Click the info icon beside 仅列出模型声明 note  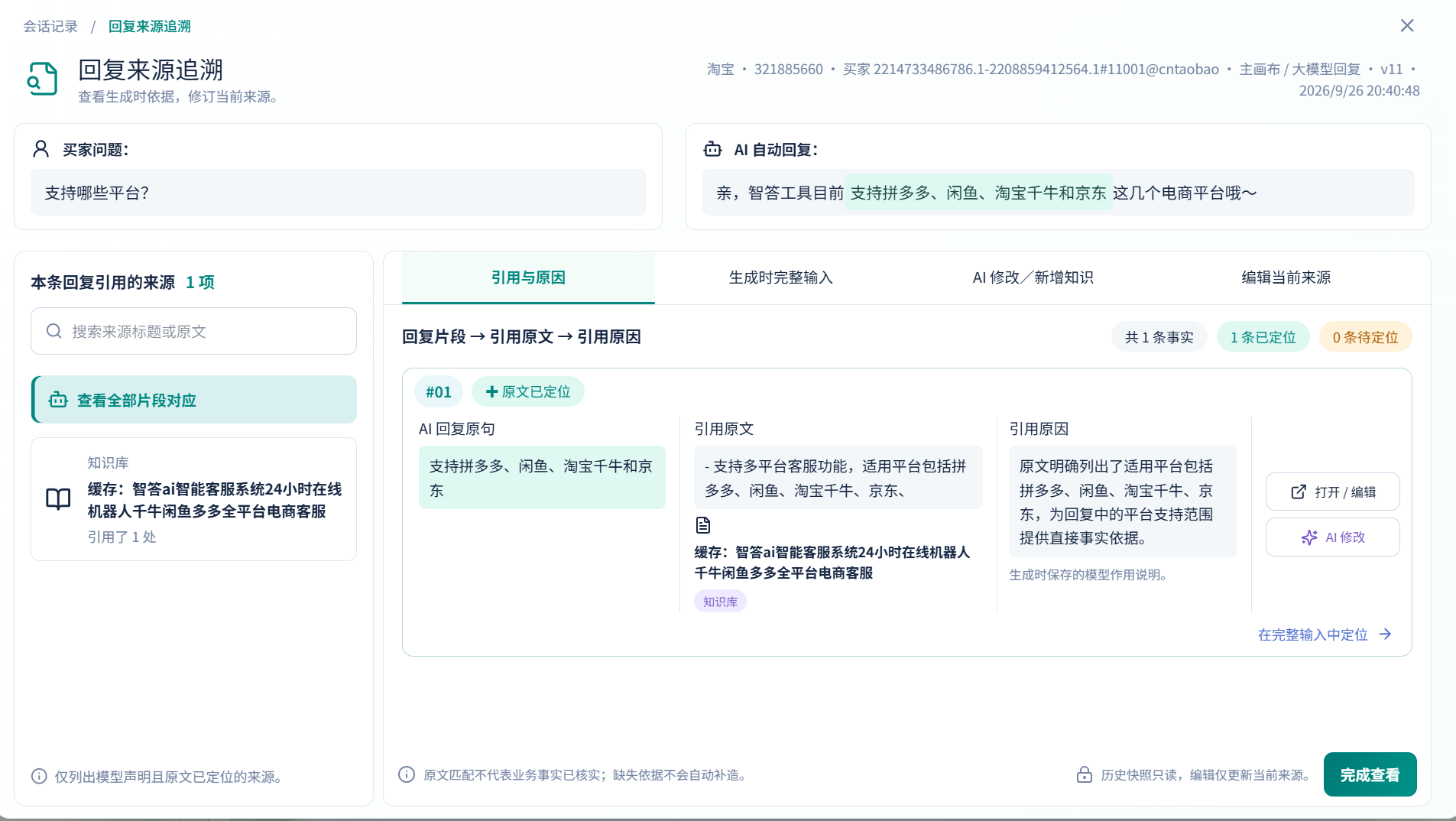(39, 777)
